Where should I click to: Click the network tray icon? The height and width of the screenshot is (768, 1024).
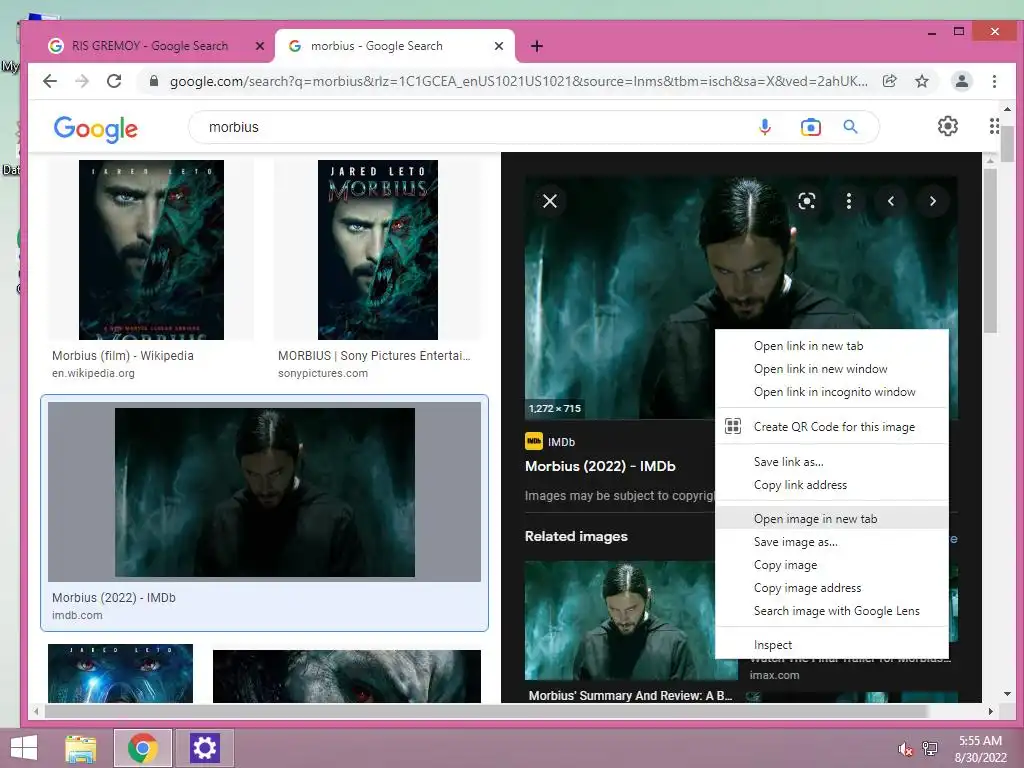point(929,749)
